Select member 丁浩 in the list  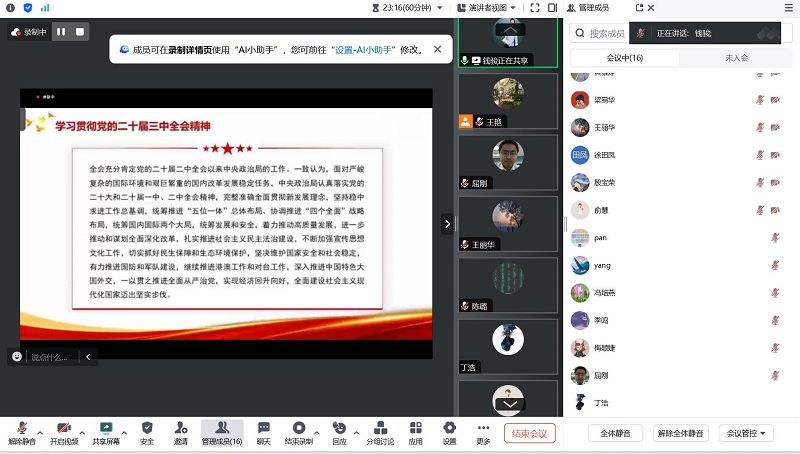[680, 403]
